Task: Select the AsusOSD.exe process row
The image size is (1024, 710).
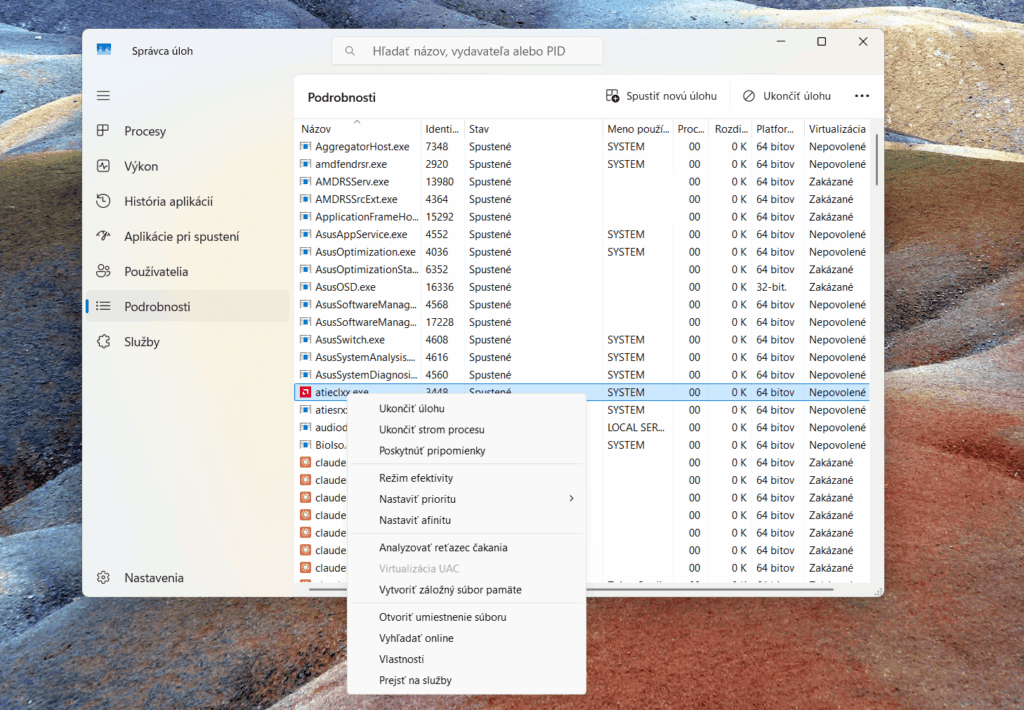Action: 581,287
